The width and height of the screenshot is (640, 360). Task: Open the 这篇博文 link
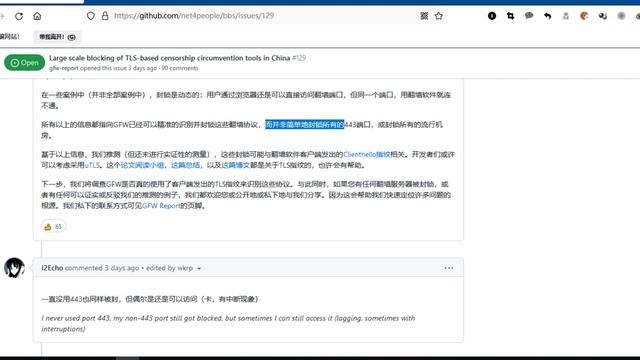[236, 165]
